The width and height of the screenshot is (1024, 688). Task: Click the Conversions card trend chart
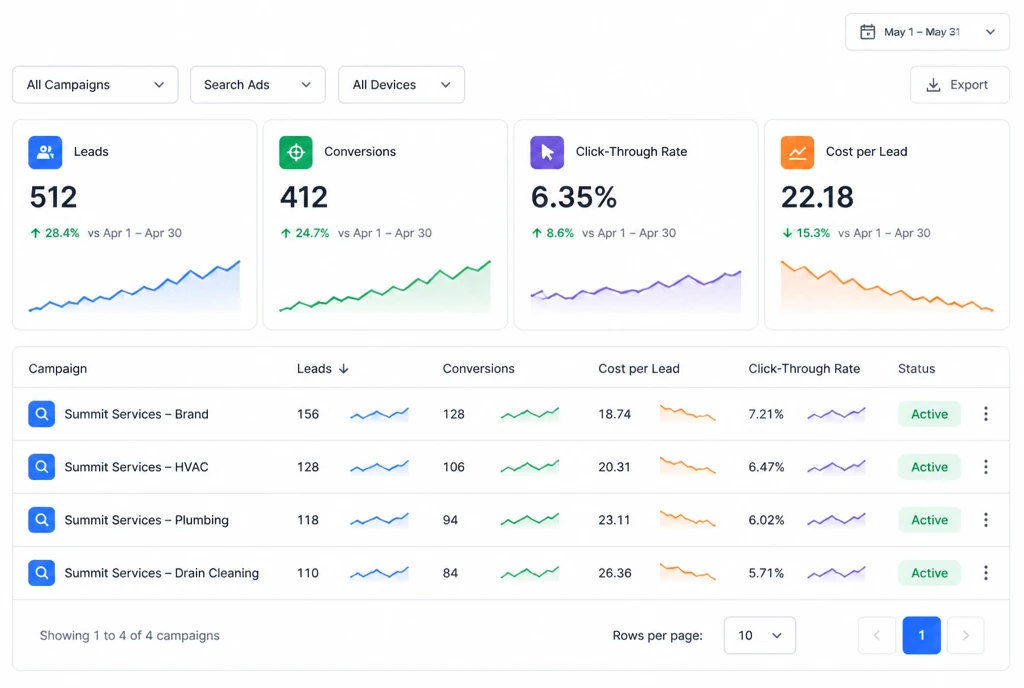pos(385,286)
